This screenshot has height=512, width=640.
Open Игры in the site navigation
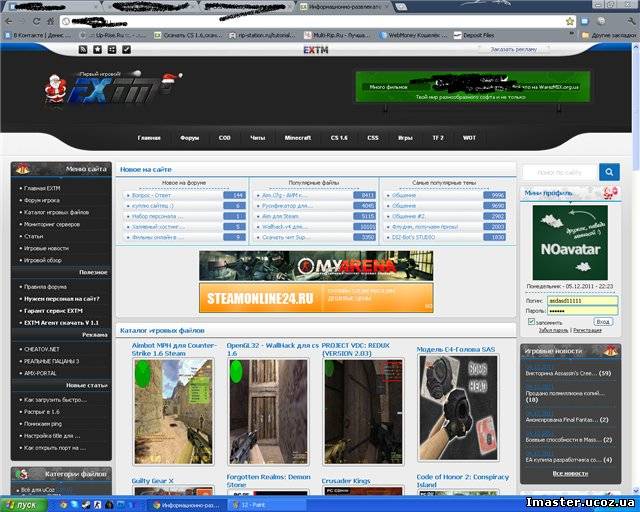[405, 138]
